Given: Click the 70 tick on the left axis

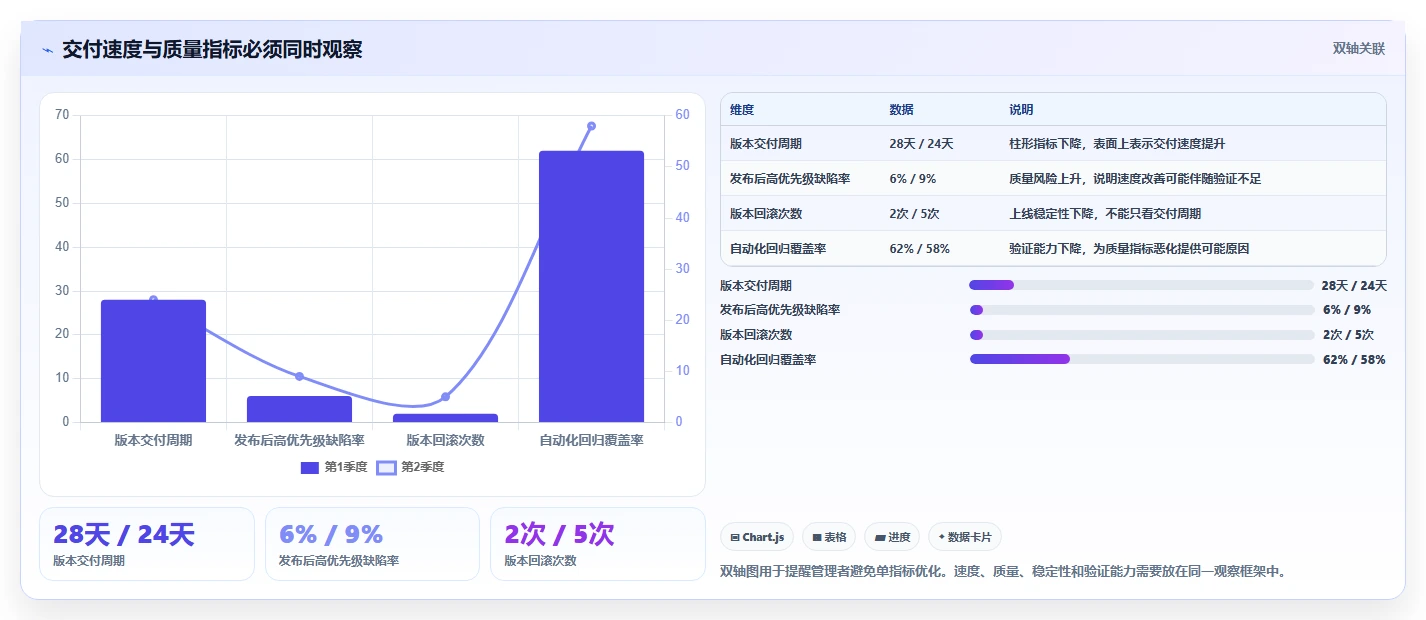Looking at the screenshot, I should [x=62, y=115].
